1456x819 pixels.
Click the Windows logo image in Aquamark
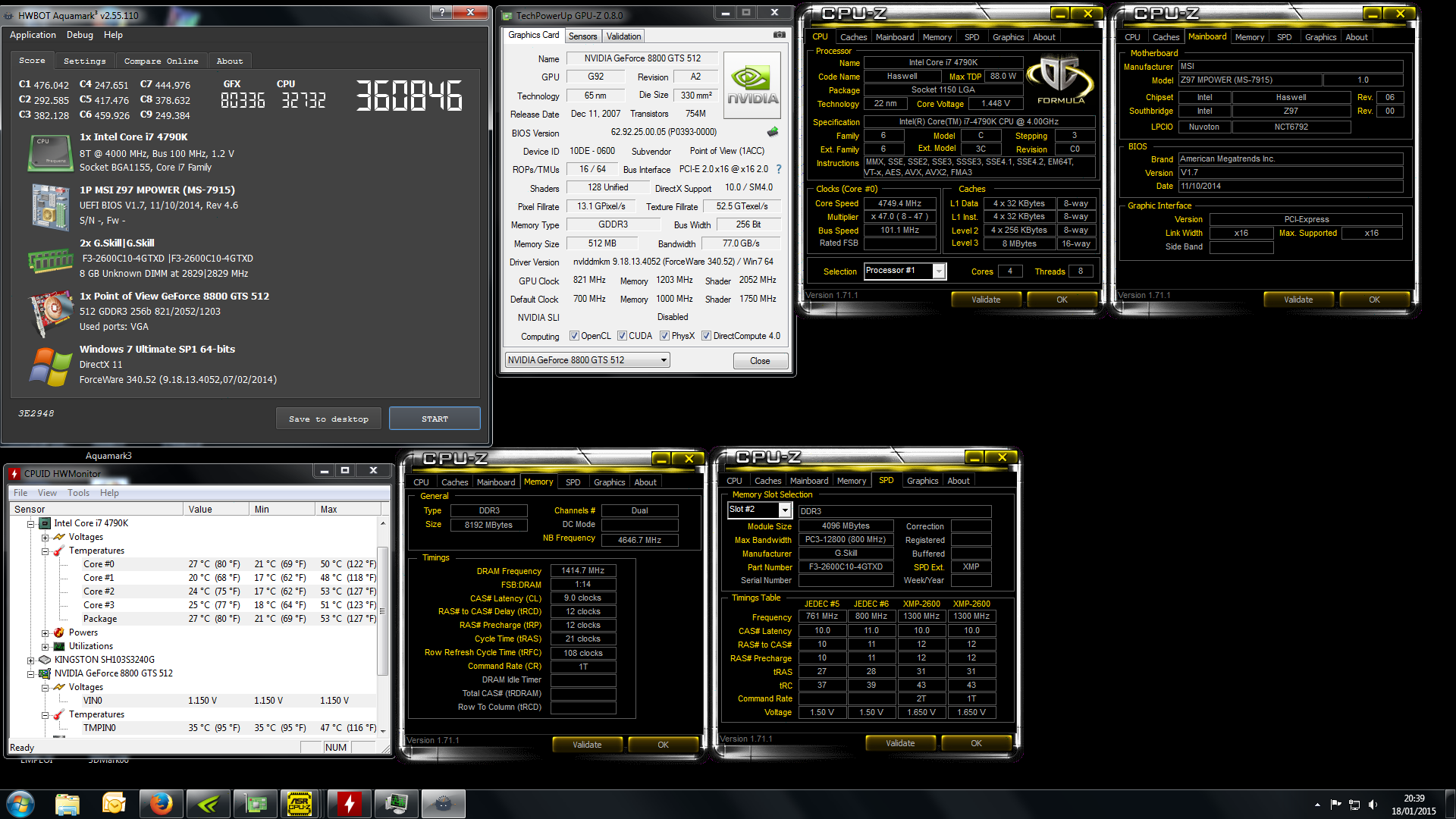click(x=50, y=366)
